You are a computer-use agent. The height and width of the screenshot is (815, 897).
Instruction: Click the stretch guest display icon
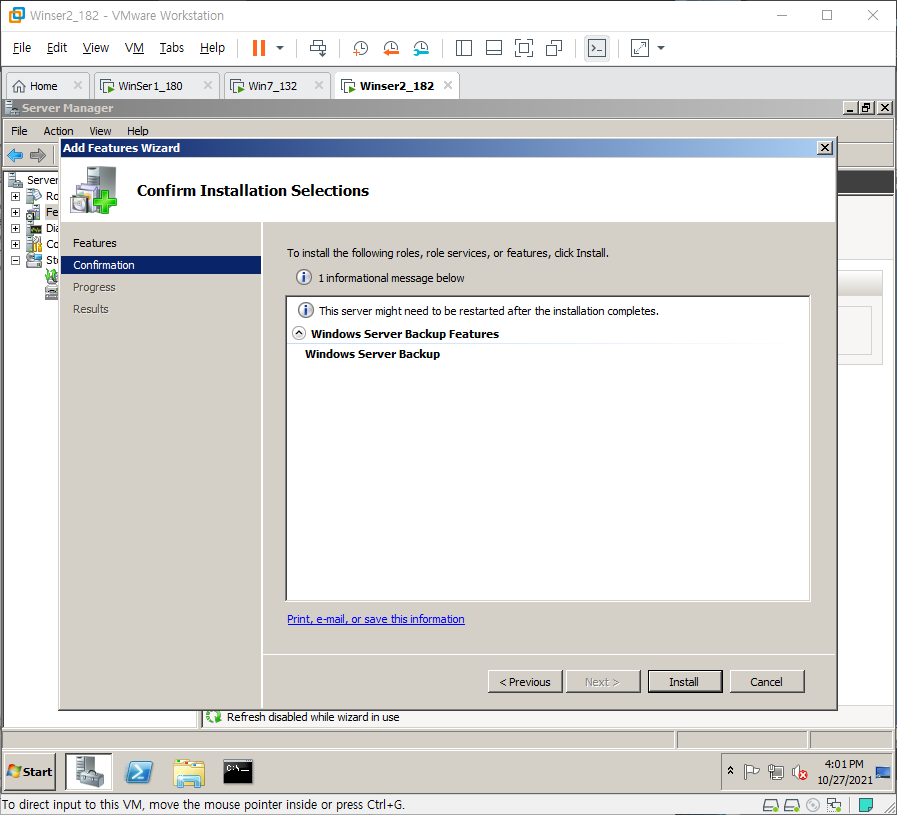tap(640, 48)
